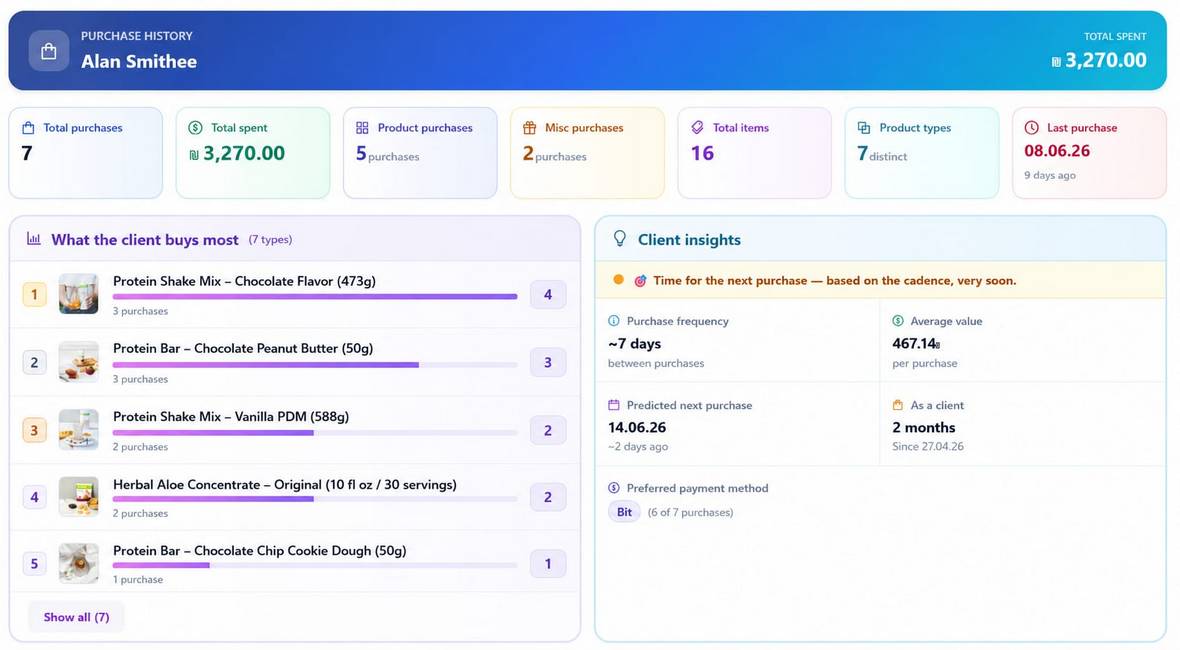Click the Chocolate Flavor protein shake thumbnail
The width and height of the screenshot is (1180, 650).
click(78, 294)
